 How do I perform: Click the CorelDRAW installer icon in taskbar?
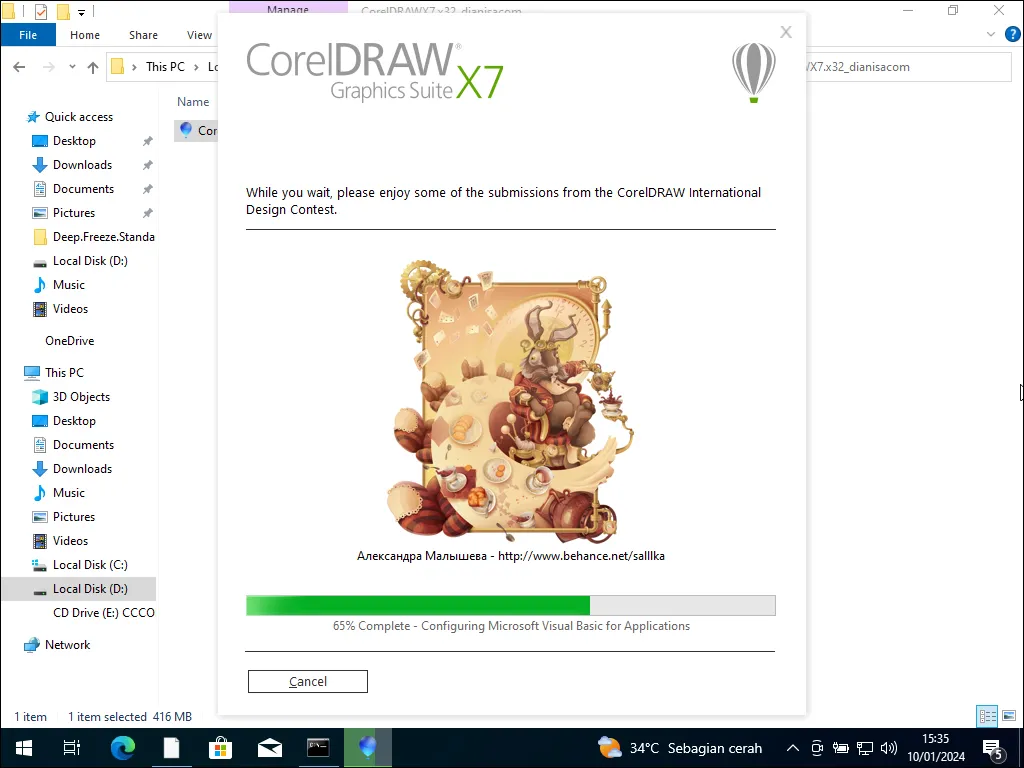click(367, 748)
